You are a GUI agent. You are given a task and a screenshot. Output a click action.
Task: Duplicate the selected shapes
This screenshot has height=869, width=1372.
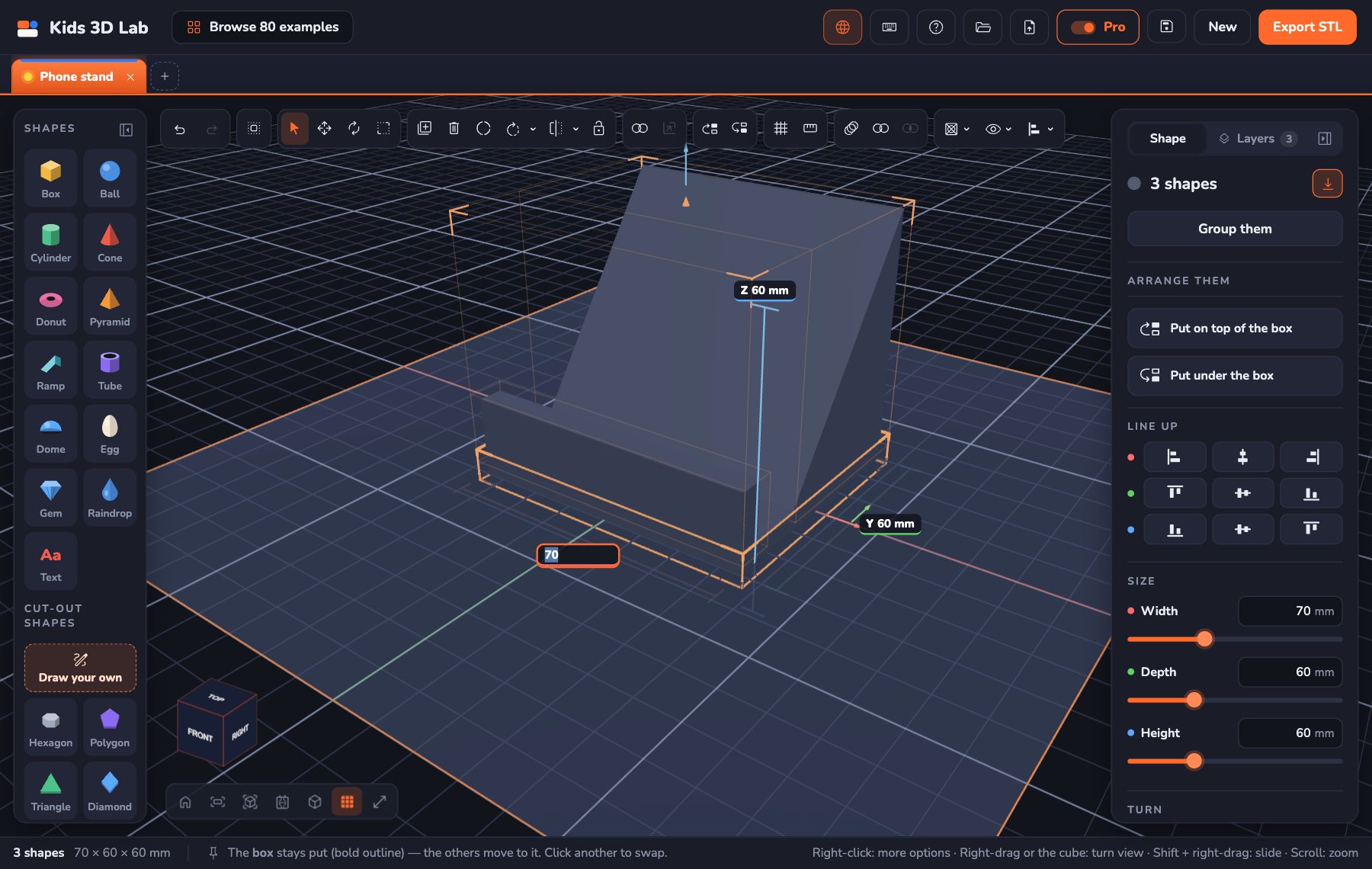pyautogui.click(x=425, y=129)
